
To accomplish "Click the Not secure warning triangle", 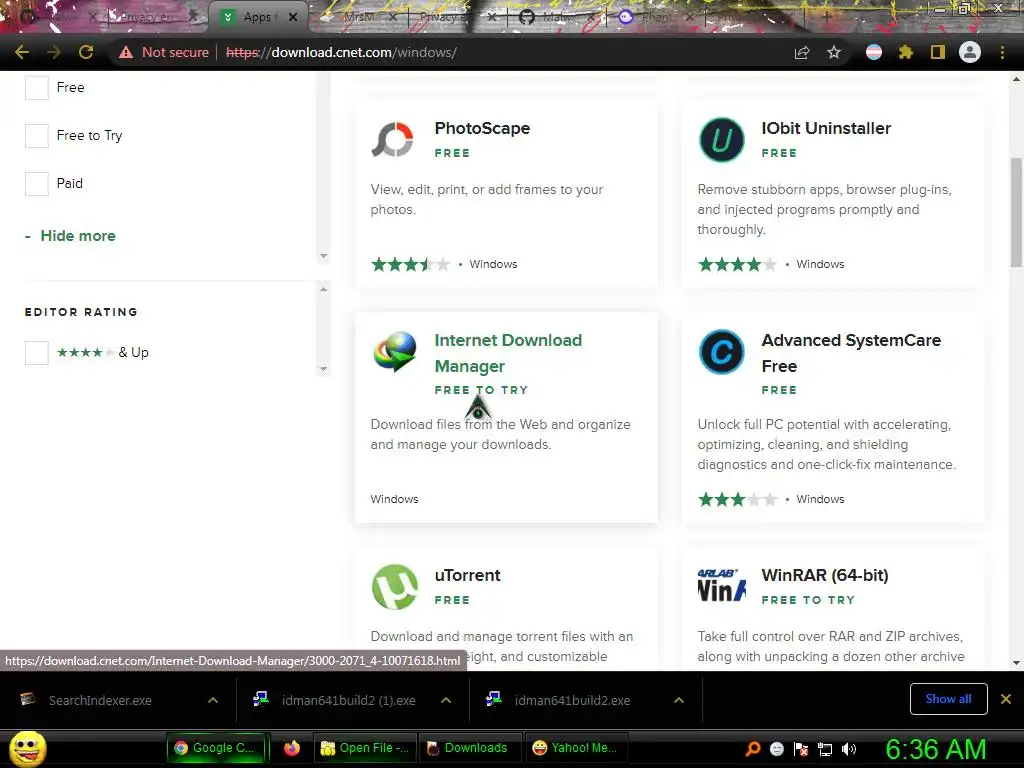I will 126,52.
